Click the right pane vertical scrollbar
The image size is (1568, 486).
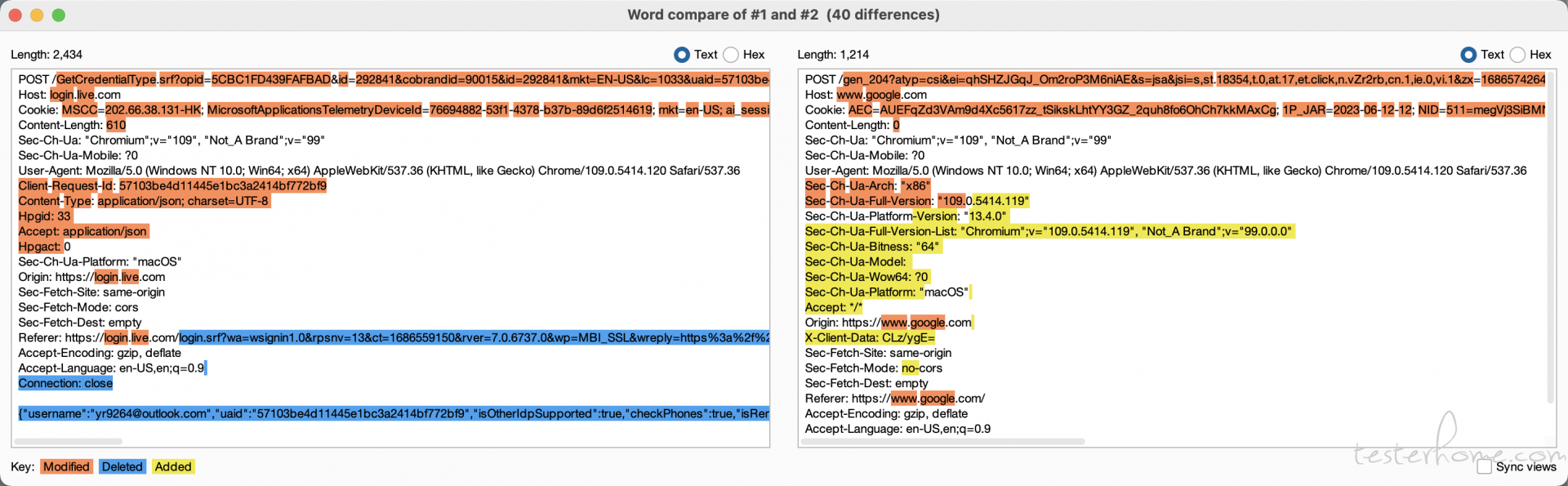click(1551, 237)
